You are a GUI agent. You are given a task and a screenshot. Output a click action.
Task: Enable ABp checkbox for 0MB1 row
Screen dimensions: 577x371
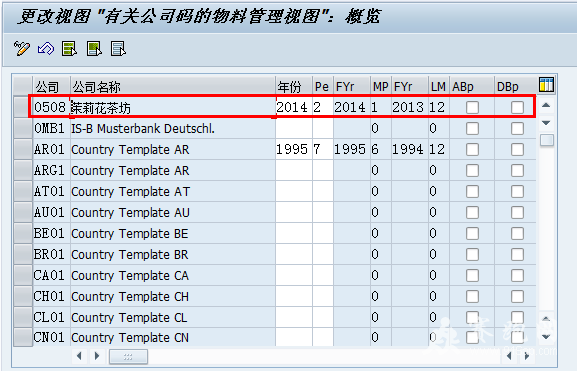[472, 128]
